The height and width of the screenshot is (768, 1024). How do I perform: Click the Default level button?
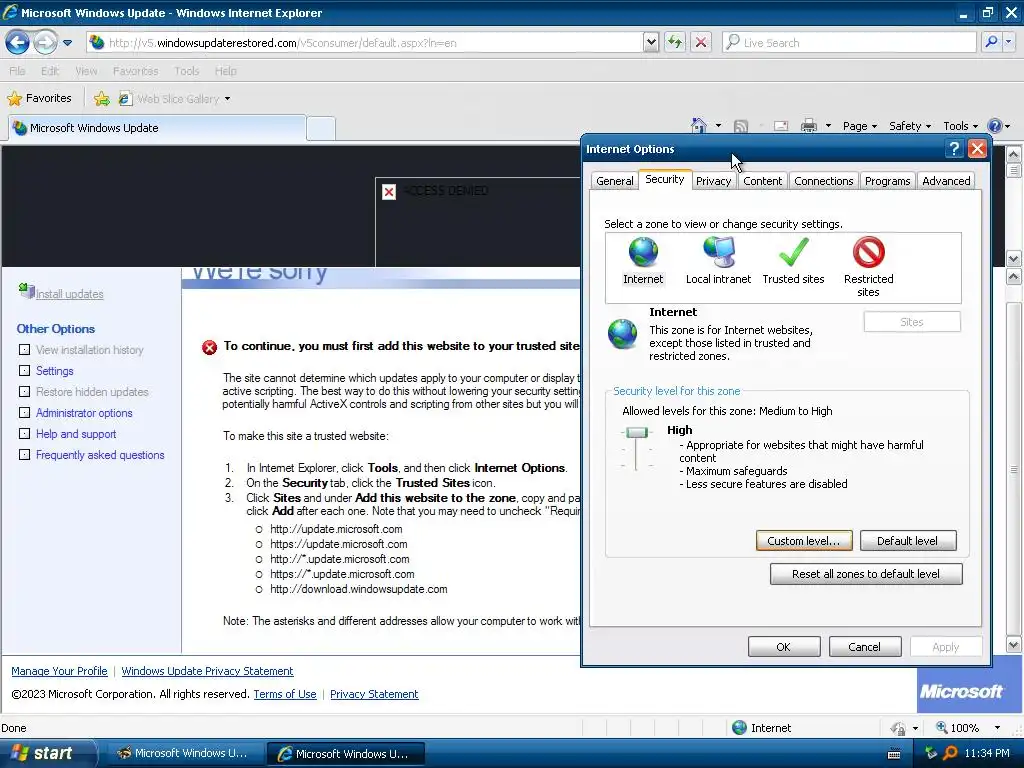point(908,541)
